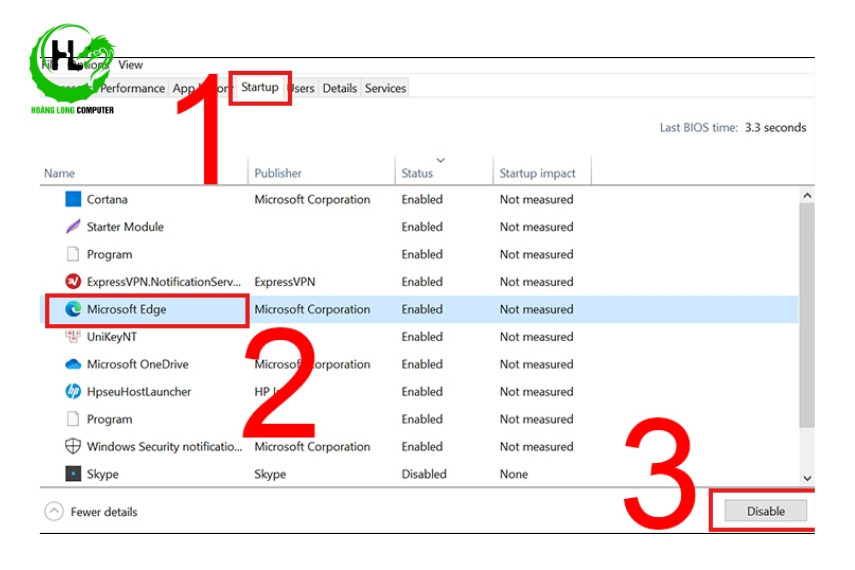
Task: Select the Microsoft Edge entry
Action: tap(127, 309)
